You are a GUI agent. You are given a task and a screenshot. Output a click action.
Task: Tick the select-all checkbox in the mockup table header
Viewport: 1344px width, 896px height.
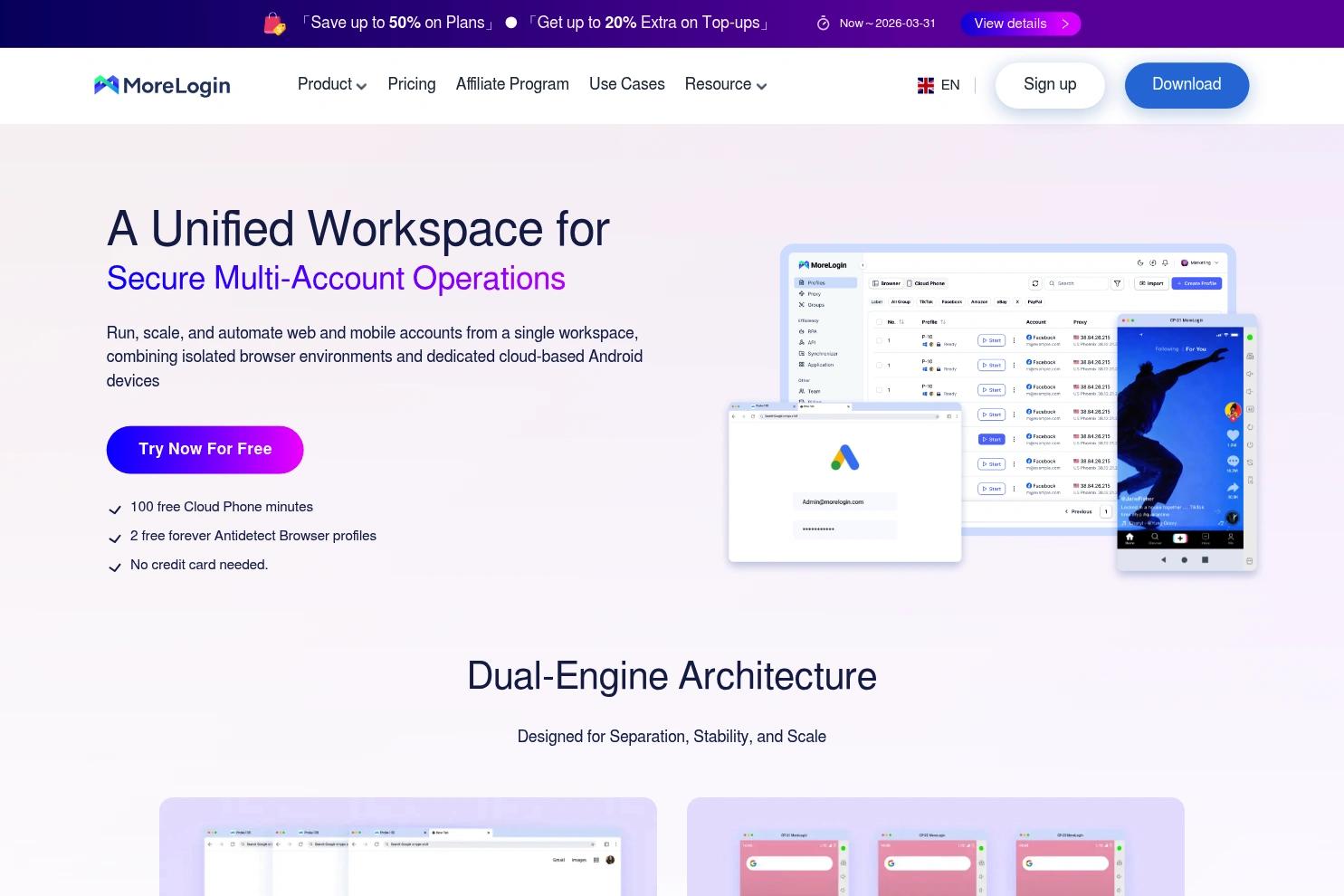879,322
